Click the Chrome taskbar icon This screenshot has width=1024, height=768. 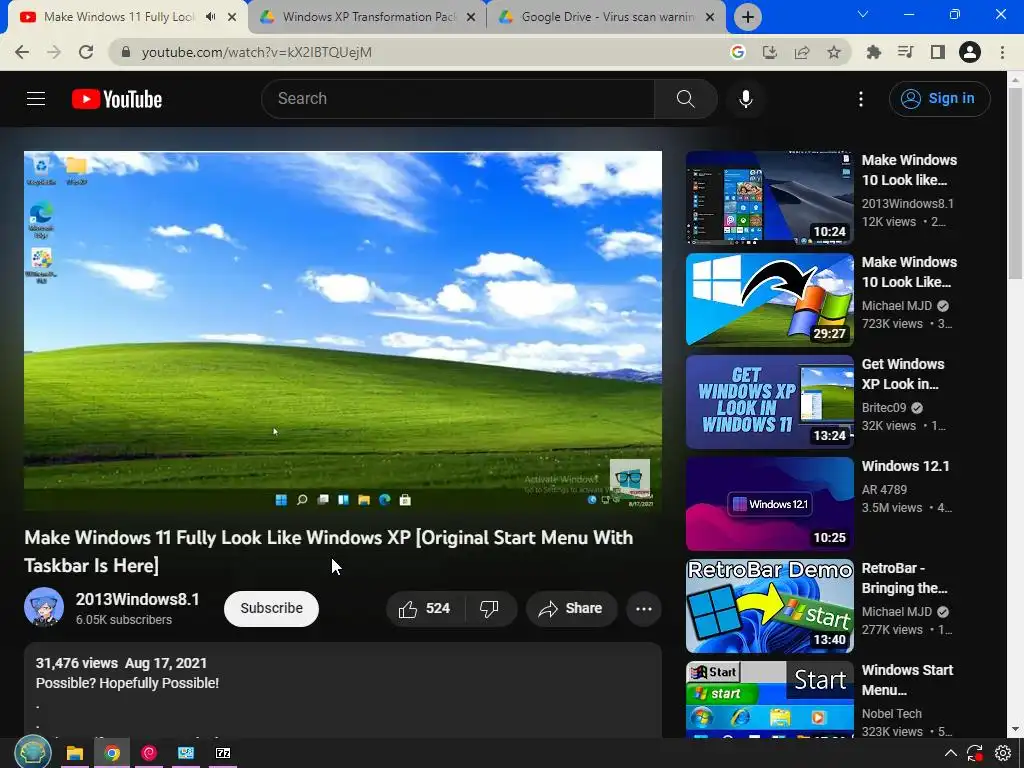[x=112, y=753]
